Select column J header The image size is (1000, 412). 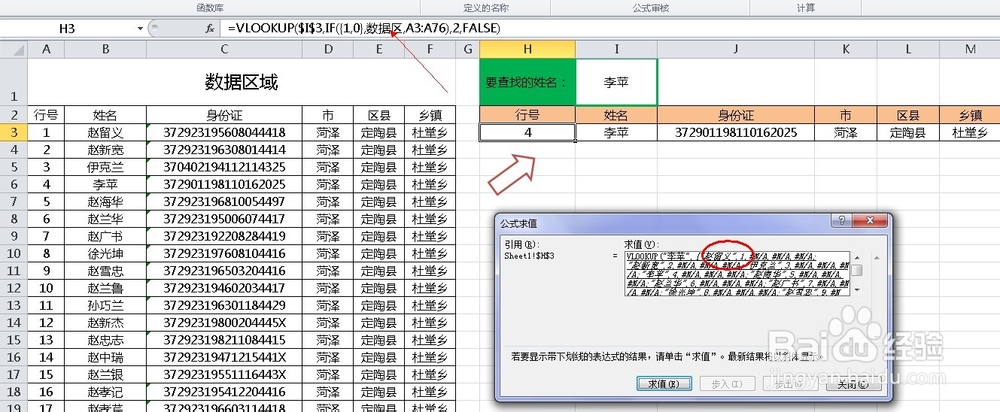736,49
